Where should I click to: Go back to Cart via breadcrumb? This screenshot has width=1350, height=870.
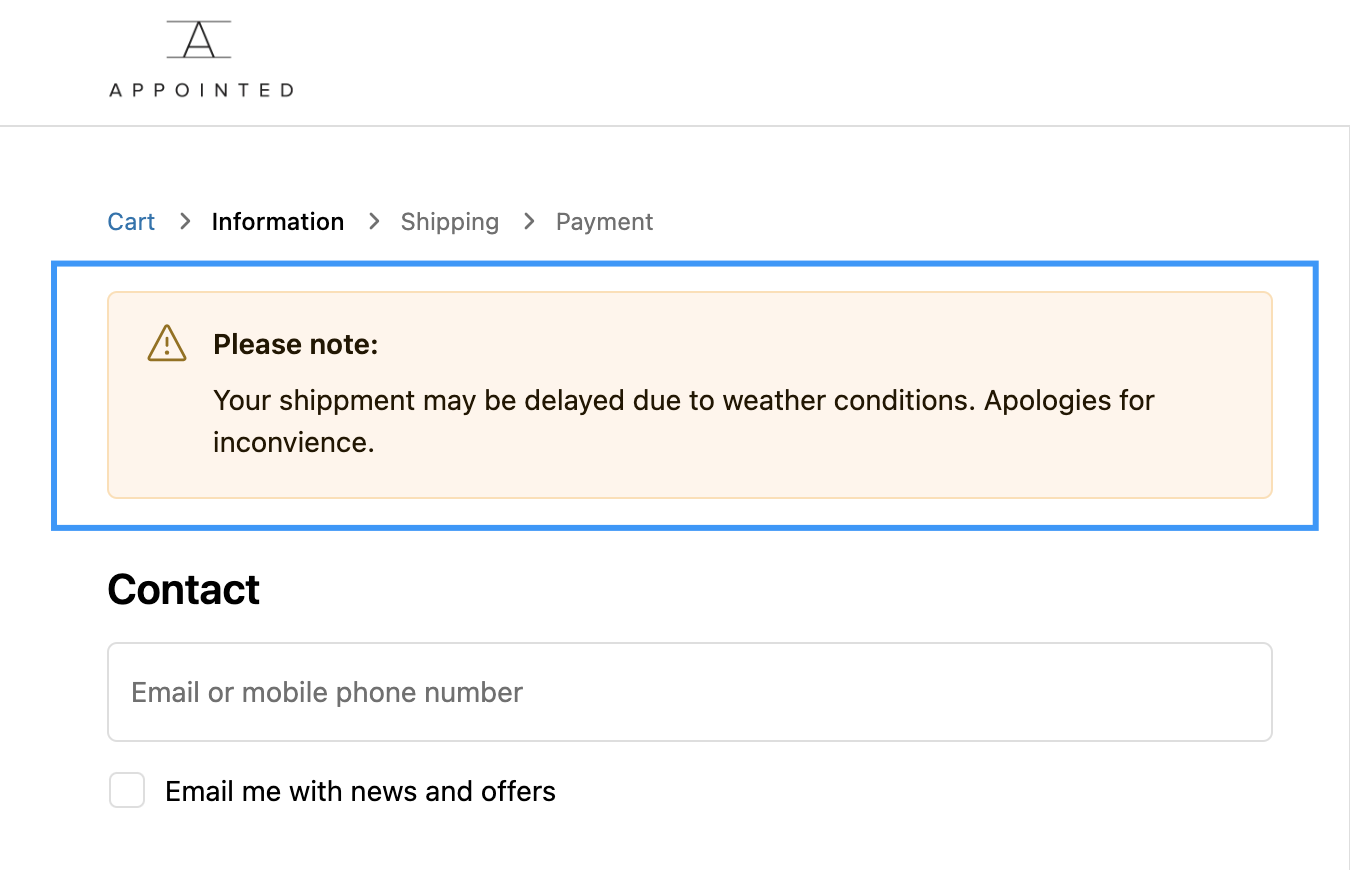(x=131, y=222)
